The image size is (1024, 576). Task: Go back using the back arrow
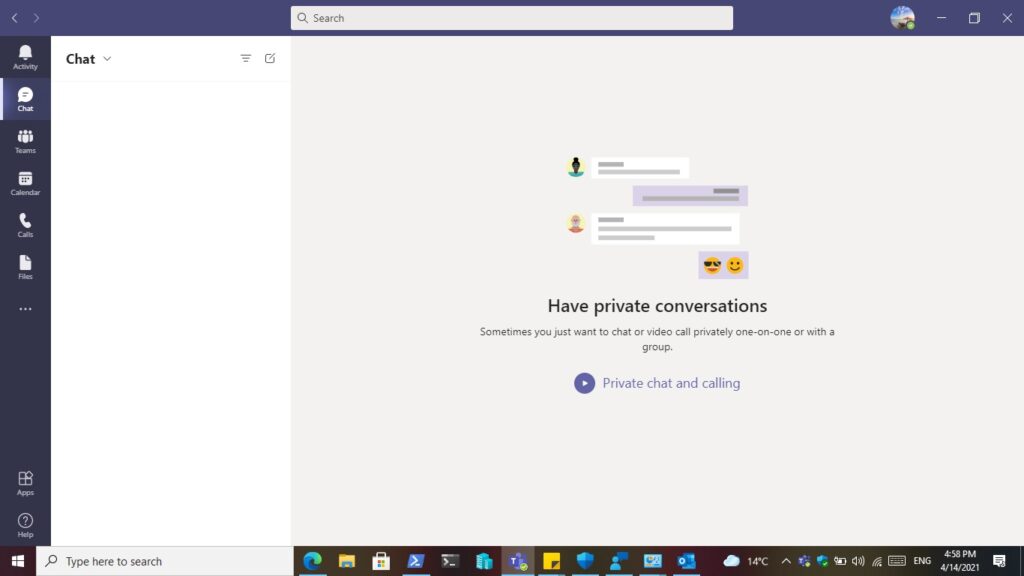(15, 18)
